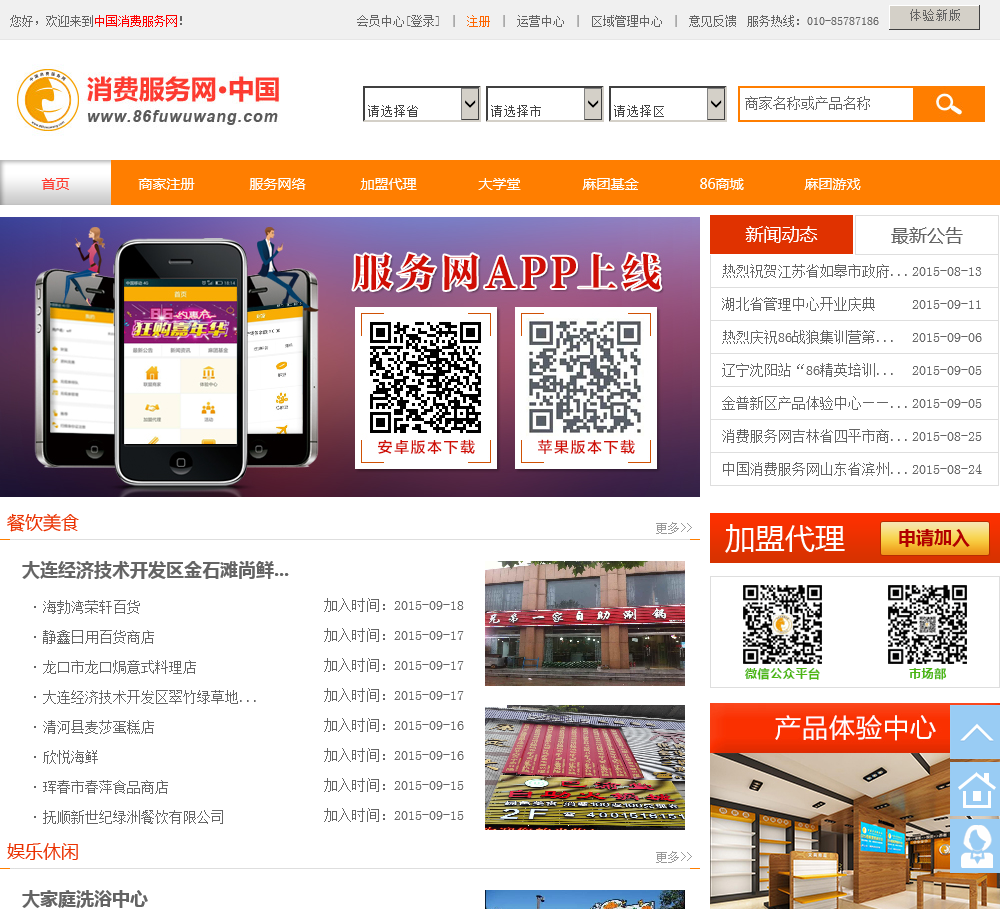Click the 86fuwuwang site logo
The image size is (1000, 909).
[x=148, y=100]
